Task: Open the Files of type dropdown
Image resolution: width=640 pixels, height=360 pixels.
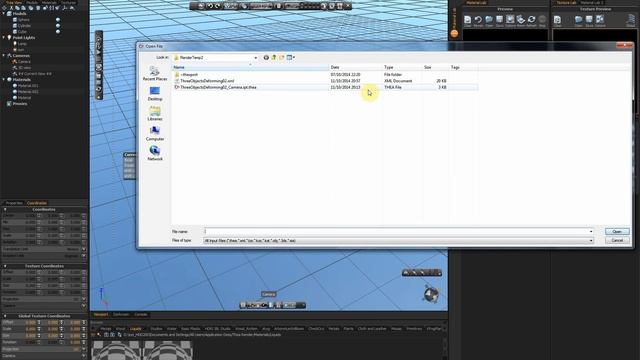Action: 591,240
